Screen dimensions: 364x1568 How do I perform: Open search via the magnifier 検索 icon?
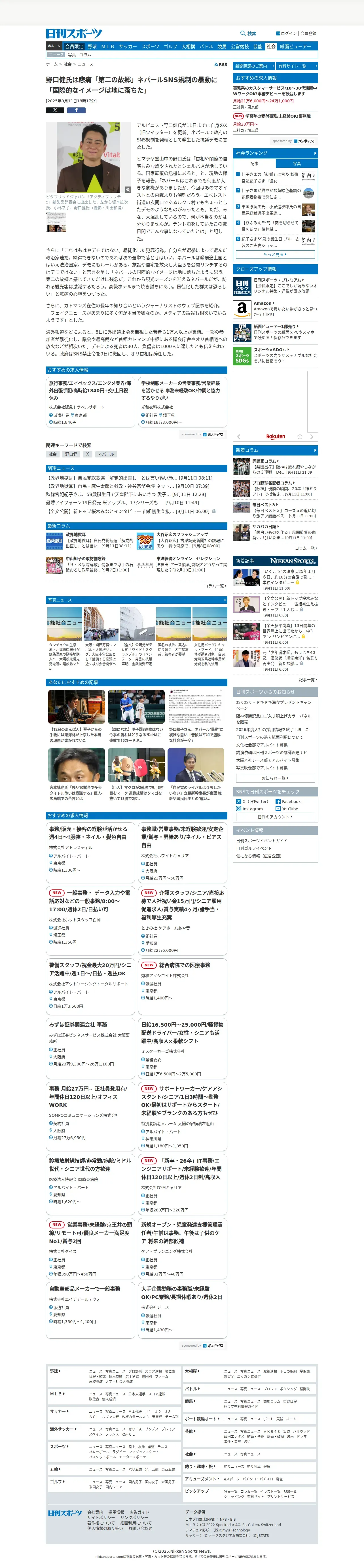248,33
